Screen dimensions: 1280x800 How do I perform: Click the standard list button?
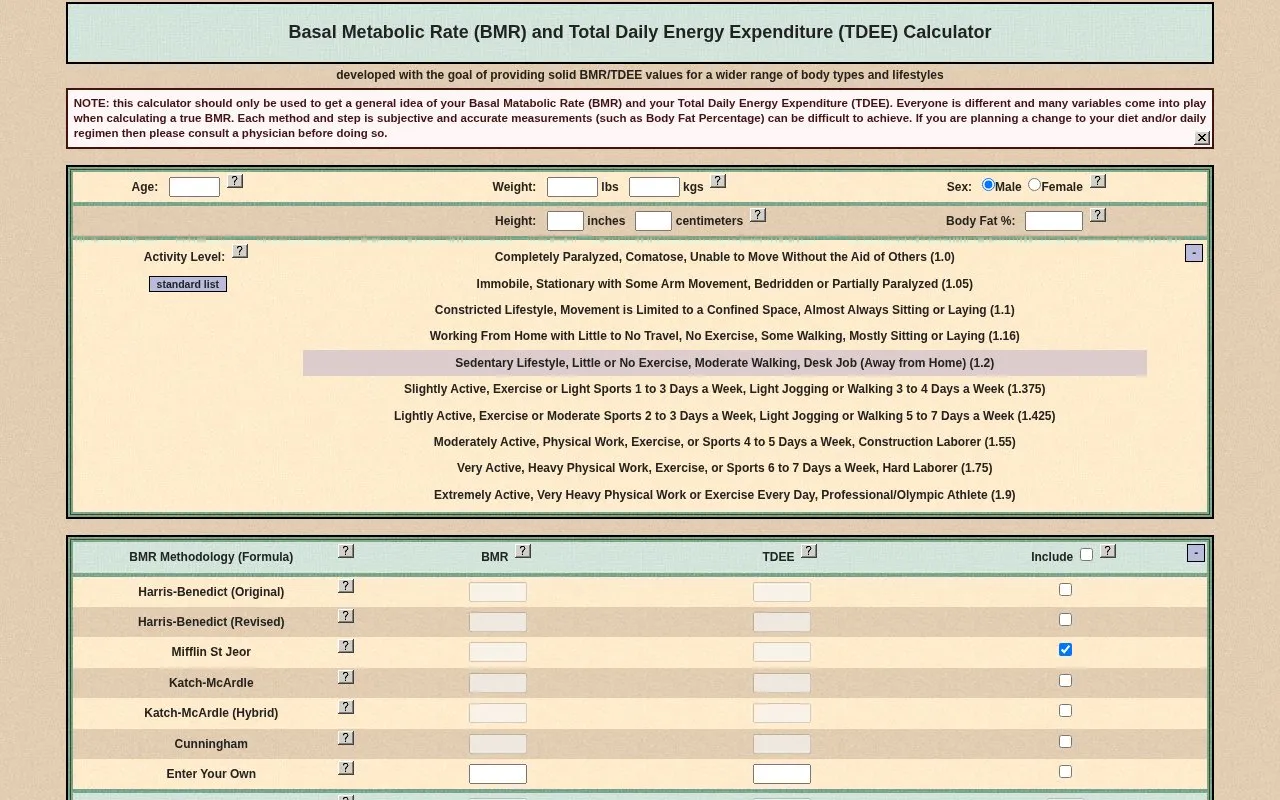(188, 284)
